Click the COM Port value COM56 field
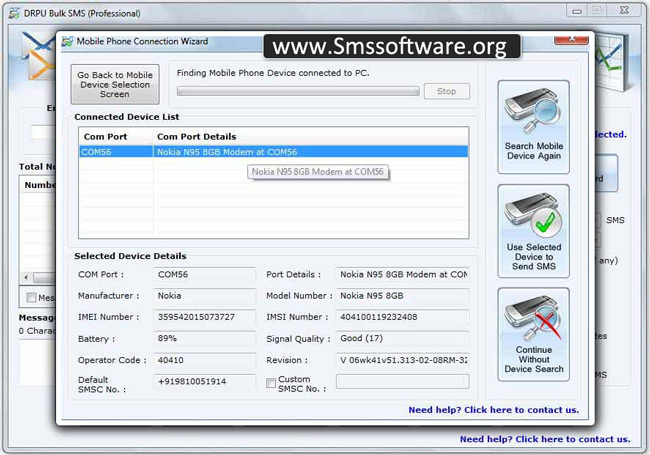The height and width of the screenshot is (455, 650). (204, 274)
